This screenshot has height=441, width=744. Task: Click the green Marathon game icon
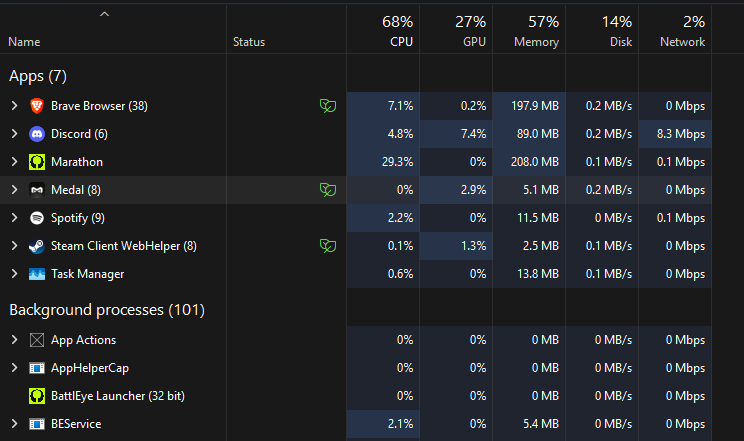pyautogui.click(x=37, y=161)
